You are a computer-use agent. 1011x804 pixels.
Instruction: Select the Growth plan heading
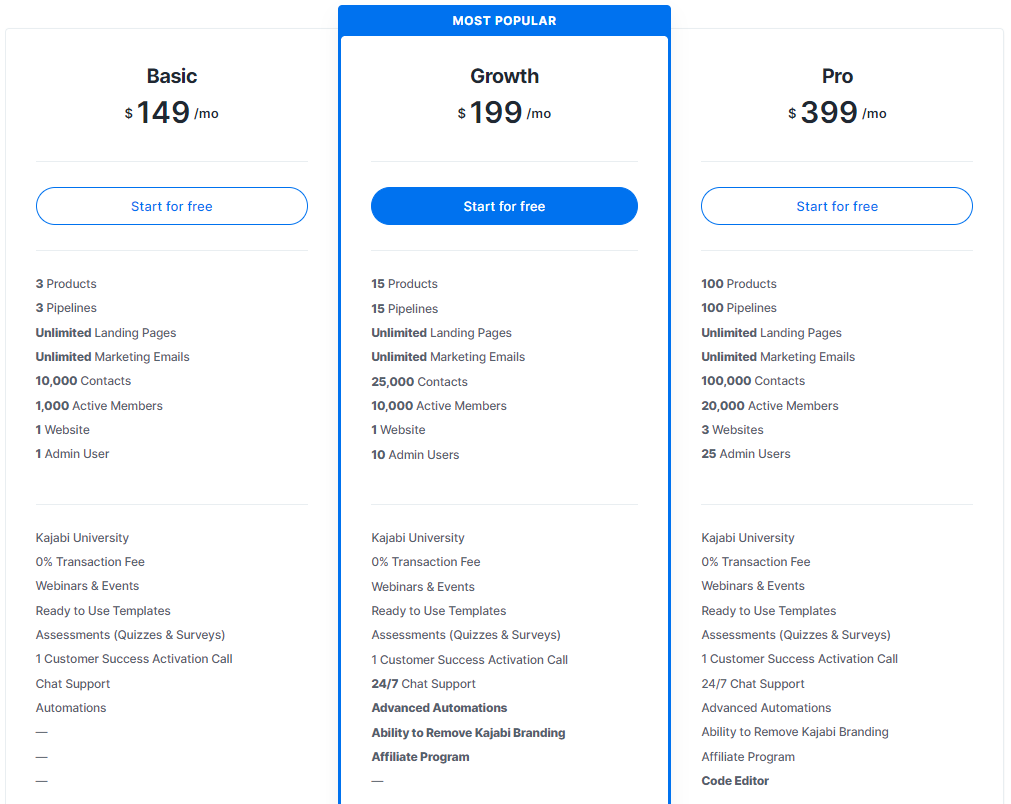click(504, 76)
